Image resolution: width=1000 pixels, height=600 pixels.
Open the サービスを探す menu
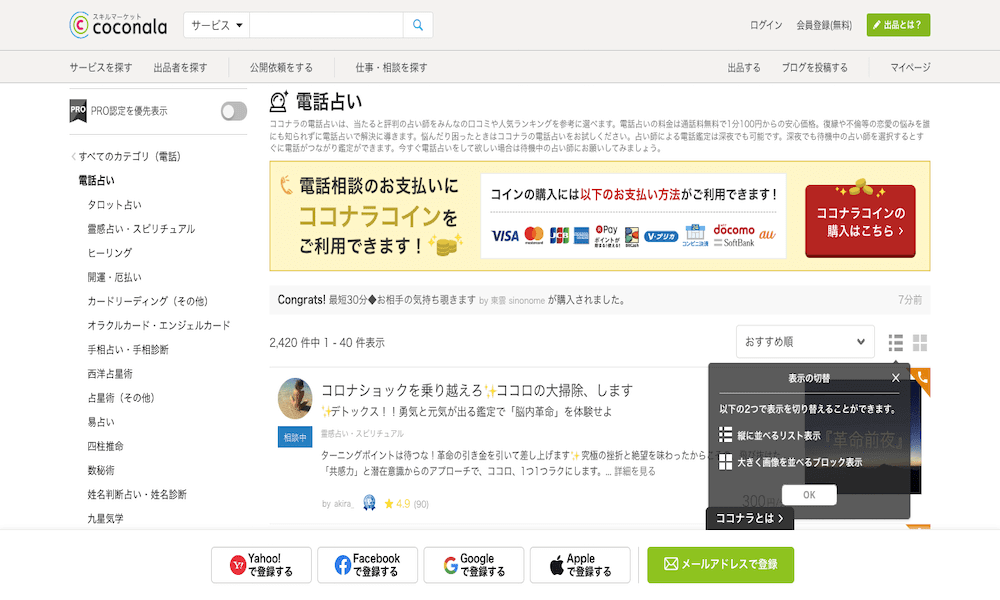101,67
